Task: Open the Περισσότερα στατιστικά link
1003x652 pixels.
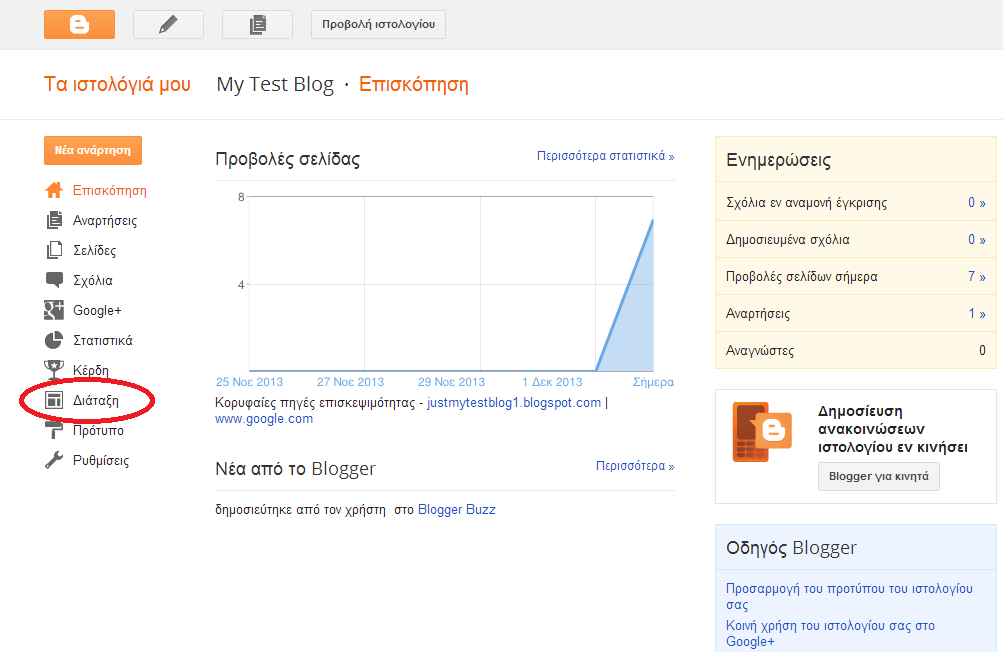Action: pyautogui.click(x=605, y=156)
